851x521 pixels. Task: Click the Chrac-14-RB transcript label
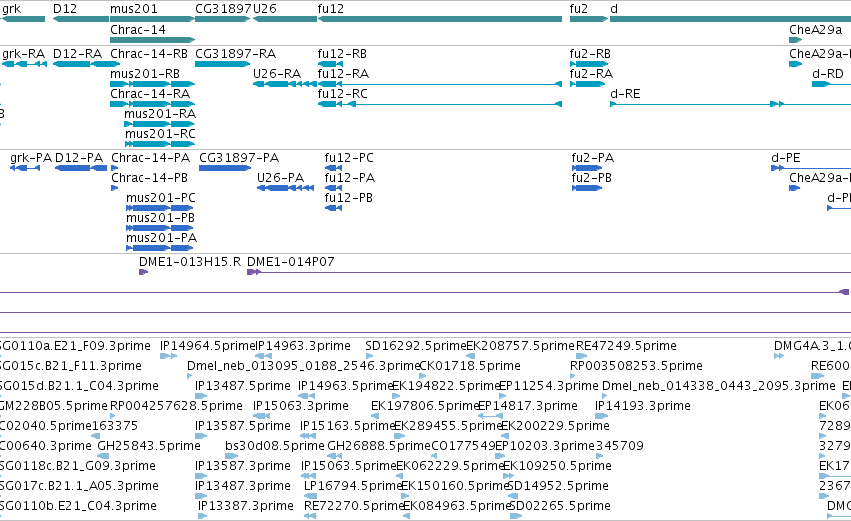click(x=149, y=54)
